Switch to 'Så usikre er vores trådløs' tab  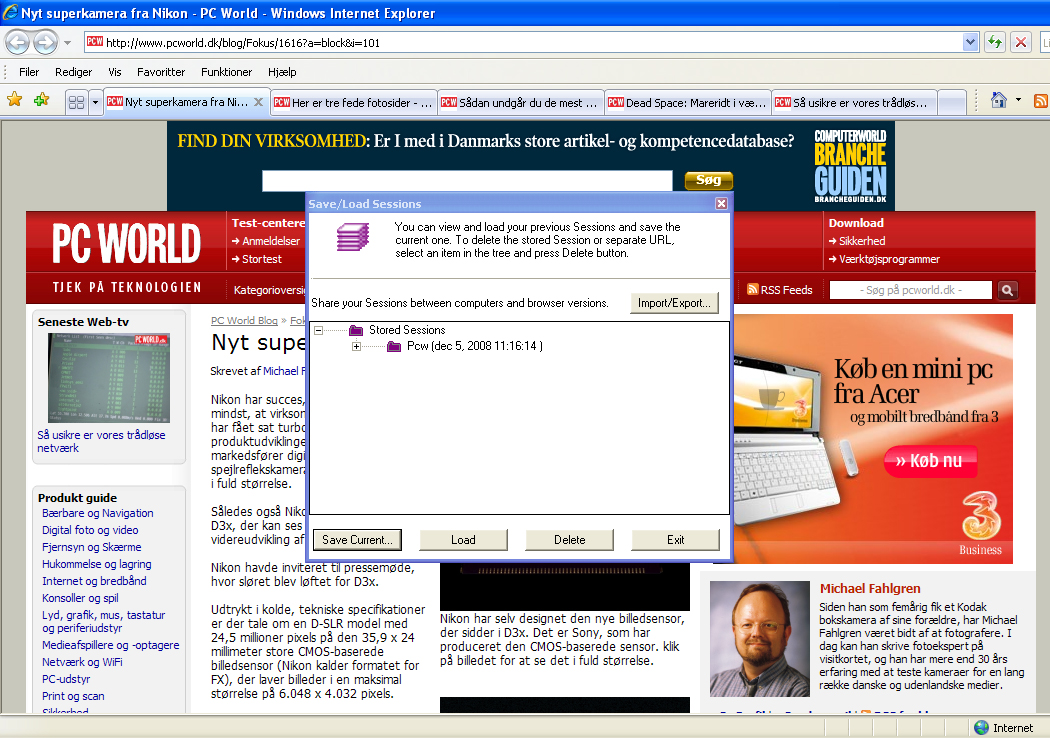click(854, 102)
